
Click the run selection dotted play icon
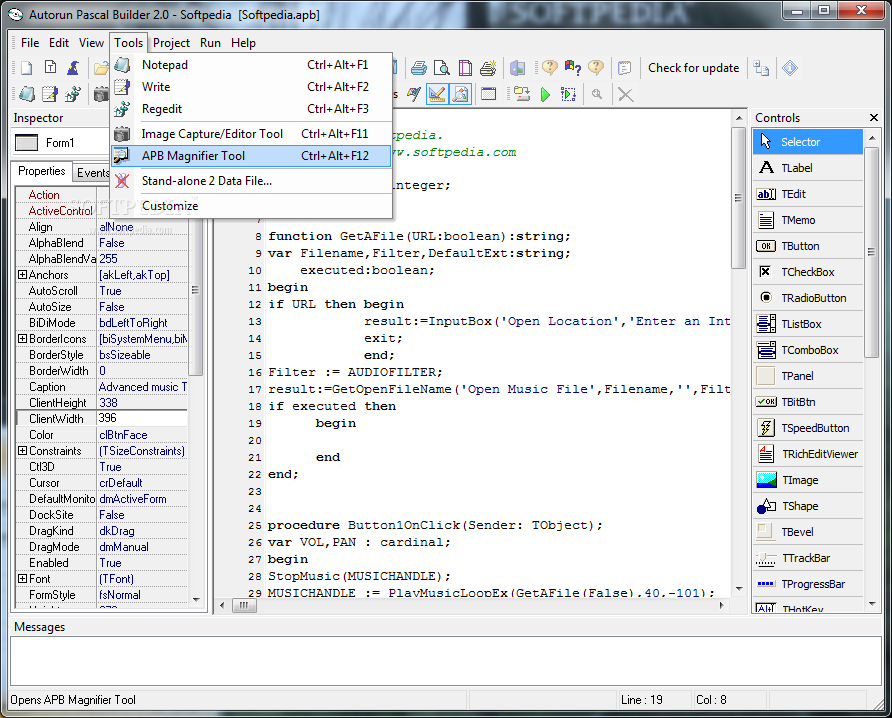[568, 94]
